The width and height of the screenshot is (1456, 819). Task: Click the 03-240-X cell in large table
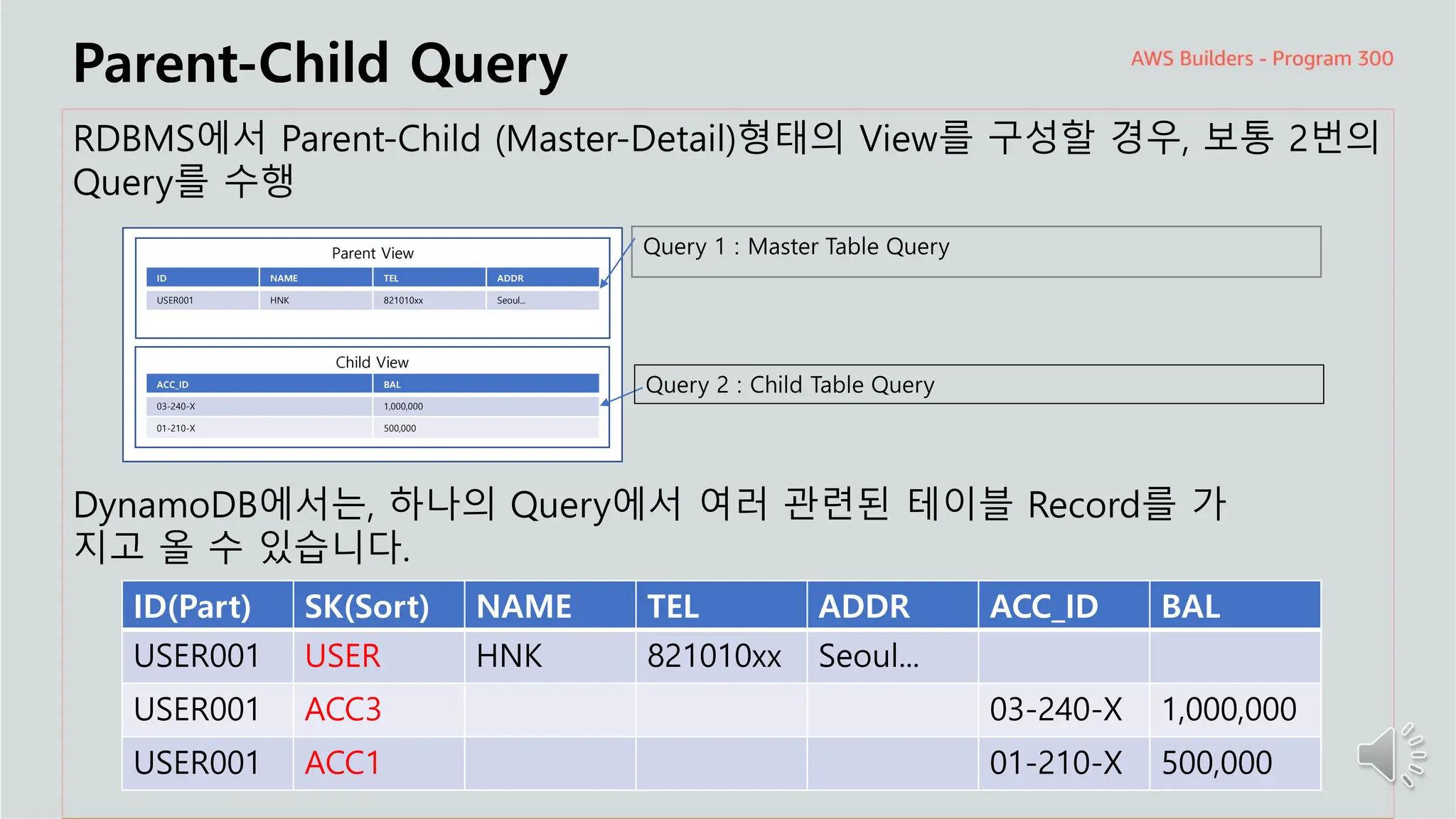[x=1064, y=710]
